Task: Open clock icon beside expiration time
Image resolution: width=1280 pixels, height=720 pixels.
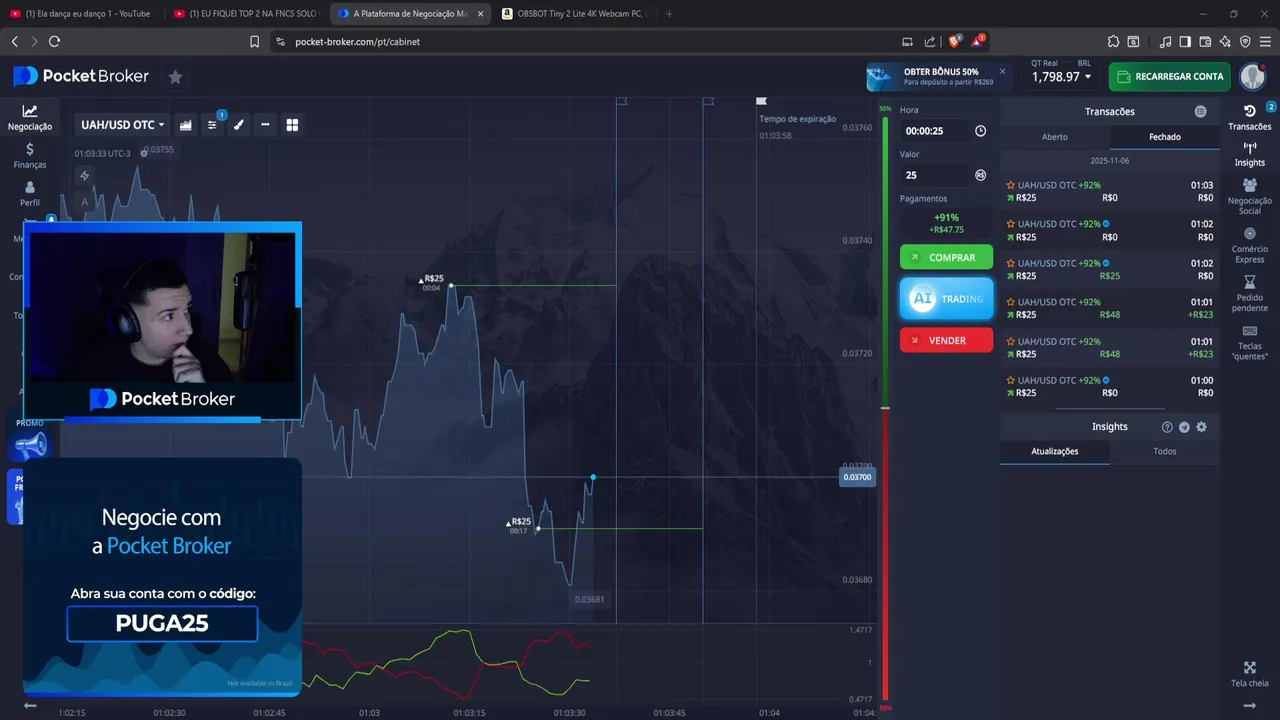Action: click(980, 131)
